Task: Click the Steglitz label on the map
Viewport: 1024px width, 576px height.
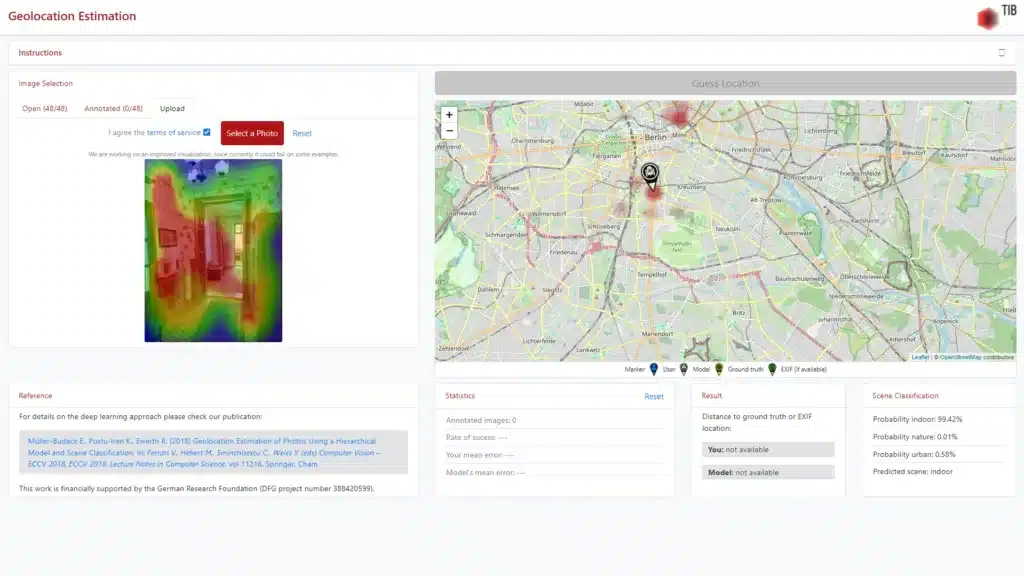Action: click(x=552, y=290)
